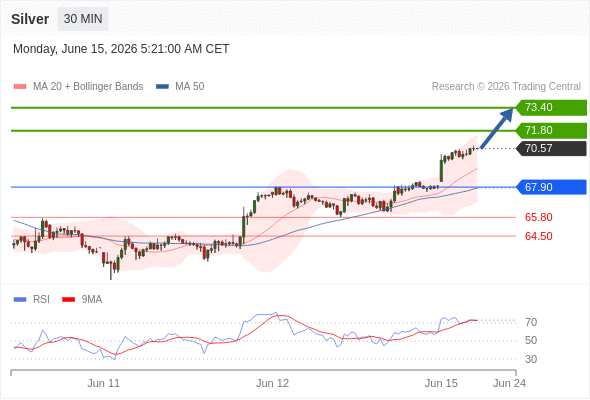This screenshot has height=400, width=590.
Task: Click the Jun 15 date axis label
Action: pyautogui.click(x=441, y=383)
